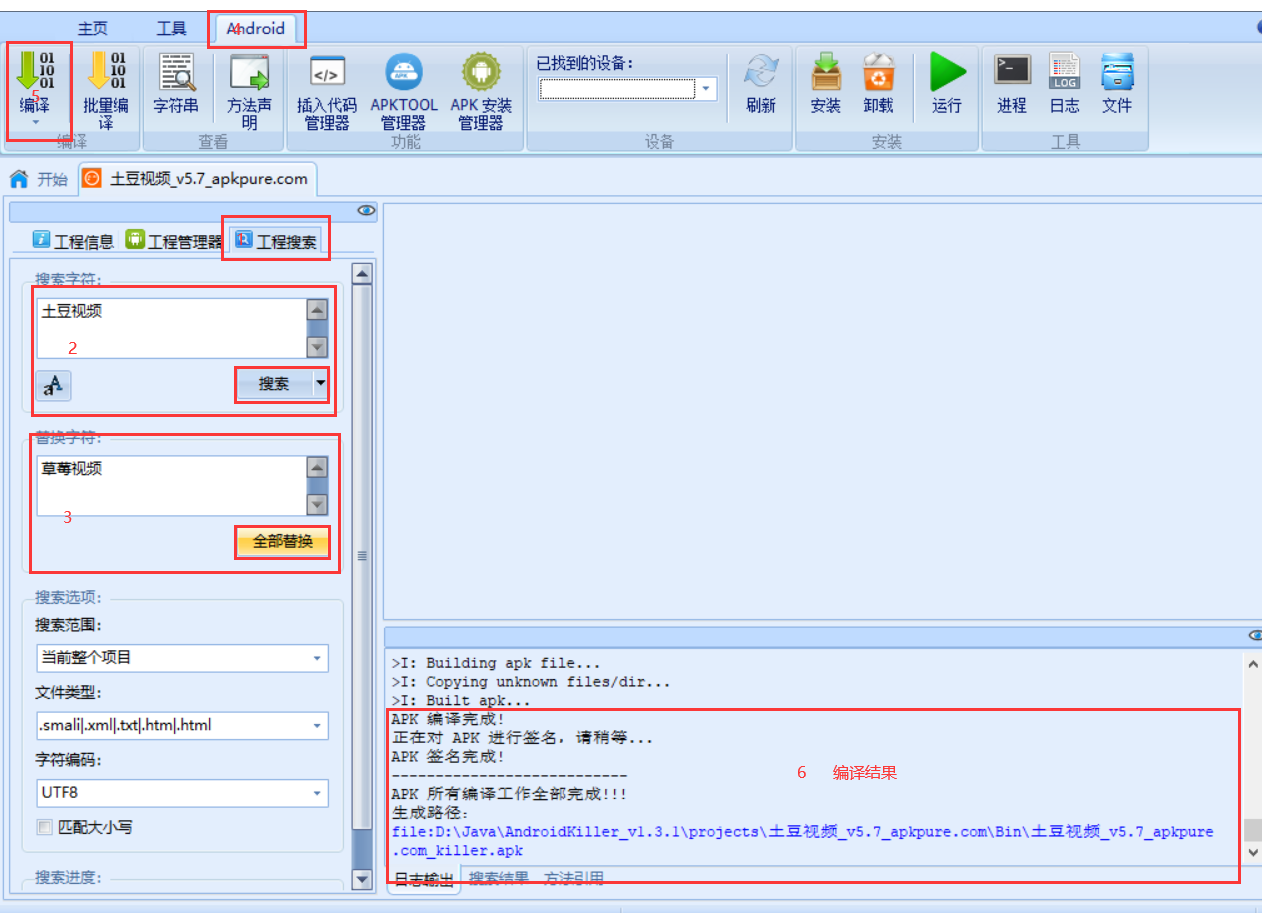Expand the 已找到的设备 device dropdown
The image size is (1262, 913).
pyautogui.click(x=707, y=88)
